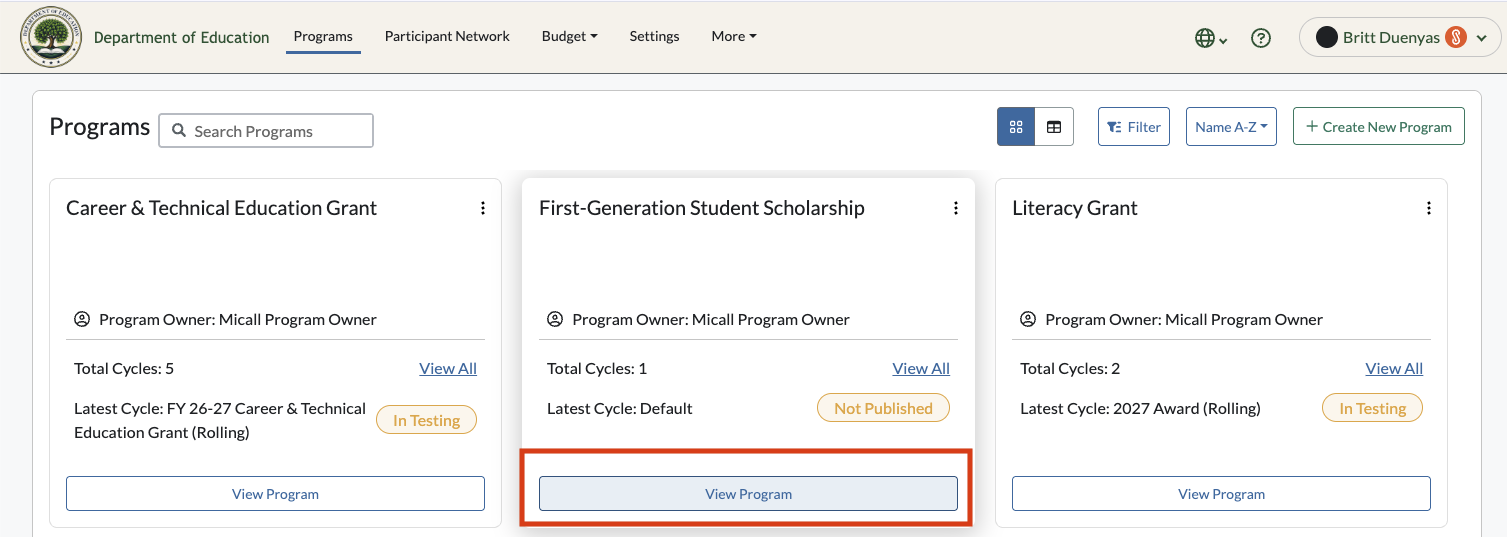The width and height of the screenshot is (1507, 537).
Task: Open Literacy Grant three-dot options menu
Action: (1429, 208)
